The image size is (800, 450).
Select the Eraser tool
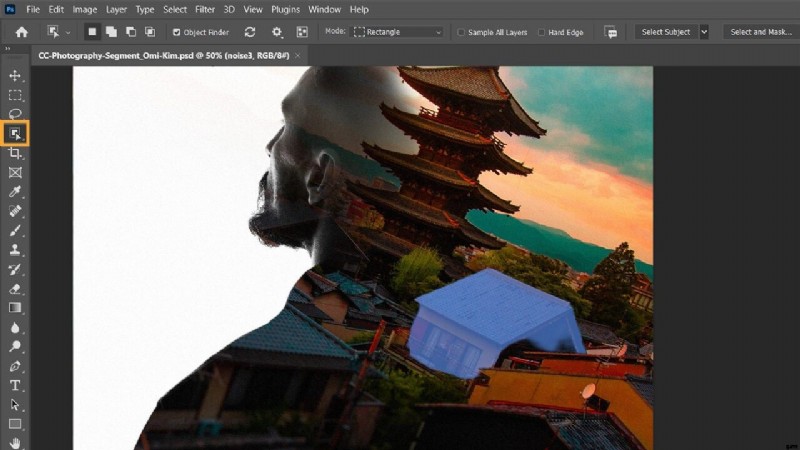tap(15, 288)
